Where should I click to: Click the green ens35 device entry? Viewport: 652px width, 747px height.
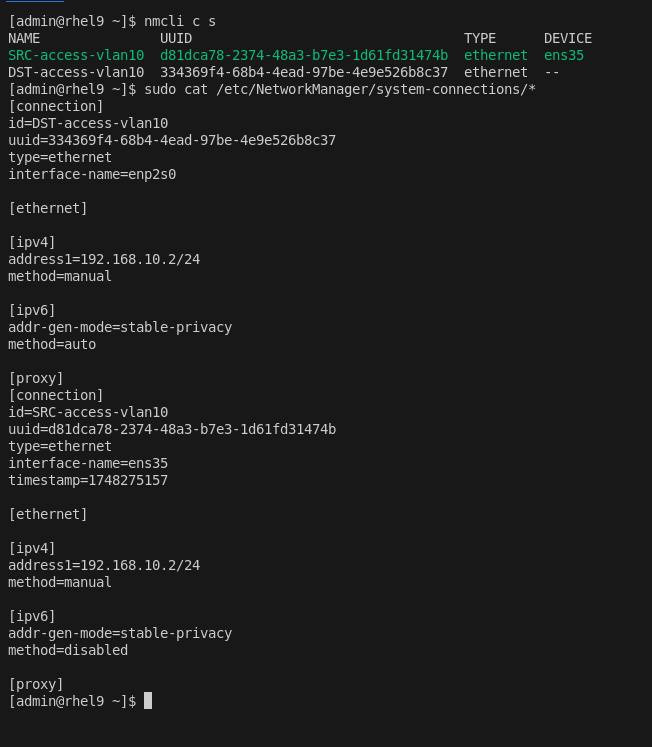(x=564, y=55)
